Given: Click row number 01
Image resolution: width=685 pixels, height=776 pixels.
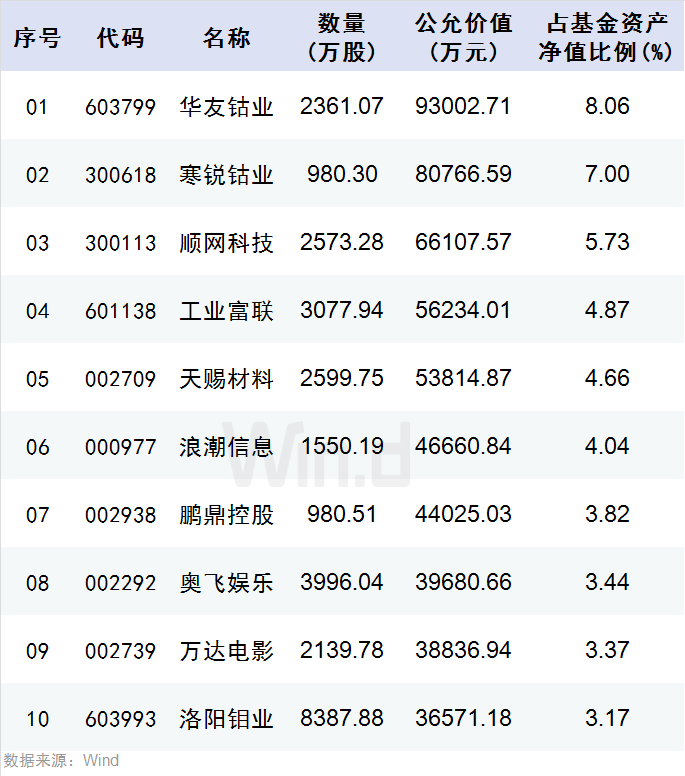Looking at the screenshot, I should tap(37, 107).
